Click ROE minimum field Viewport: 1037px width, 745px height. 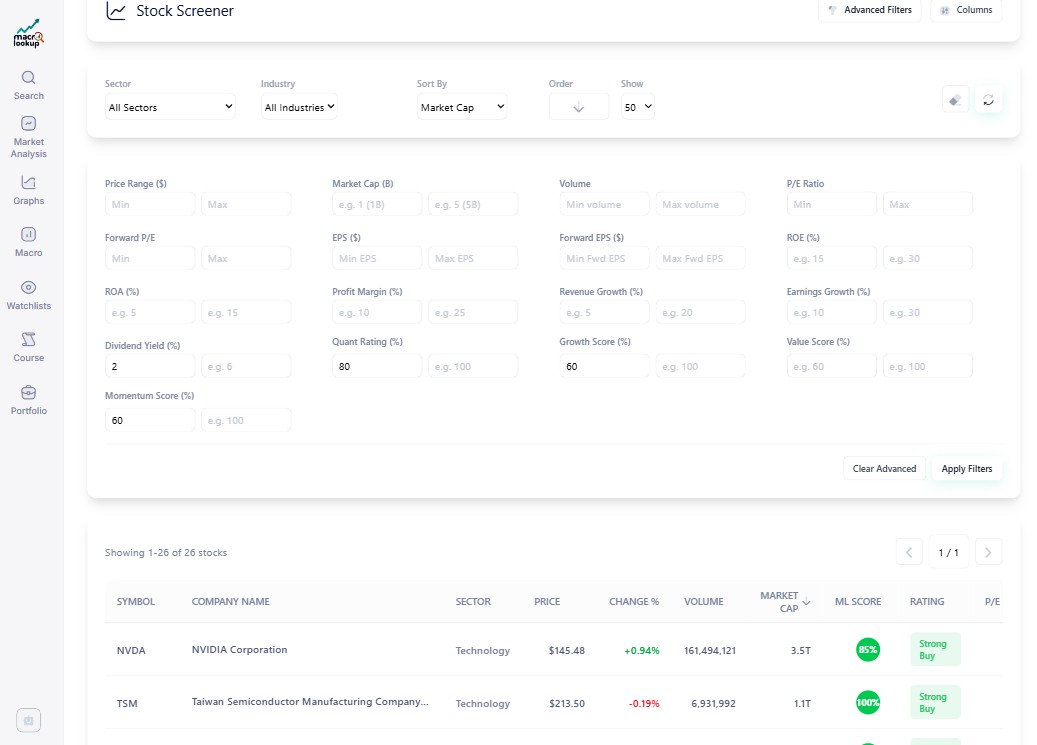[831, 258]
